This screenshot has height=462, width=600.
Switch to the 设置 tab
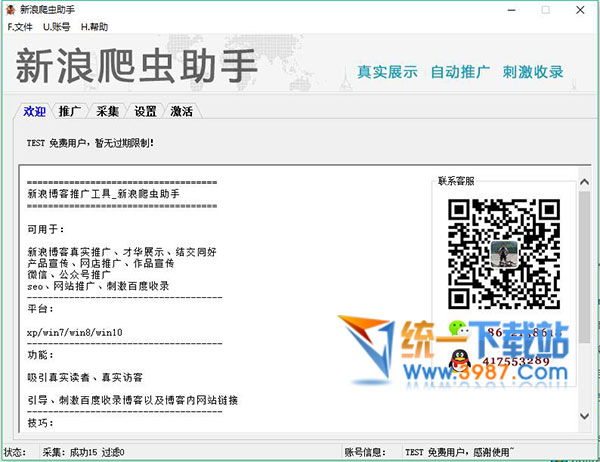click(145, 111)
